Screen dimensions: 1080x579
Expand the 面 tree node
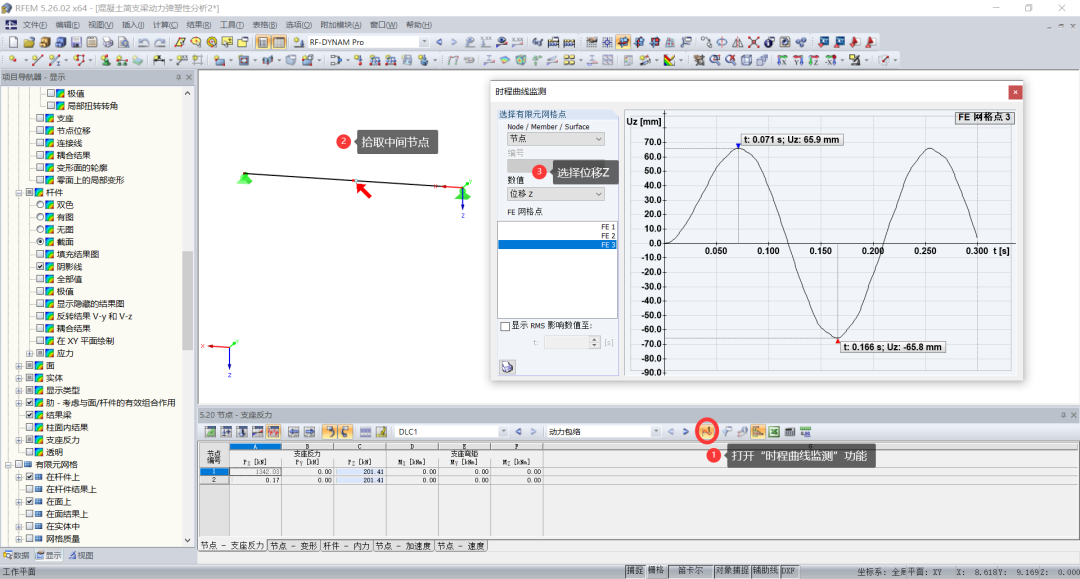(x=19, y=366)
